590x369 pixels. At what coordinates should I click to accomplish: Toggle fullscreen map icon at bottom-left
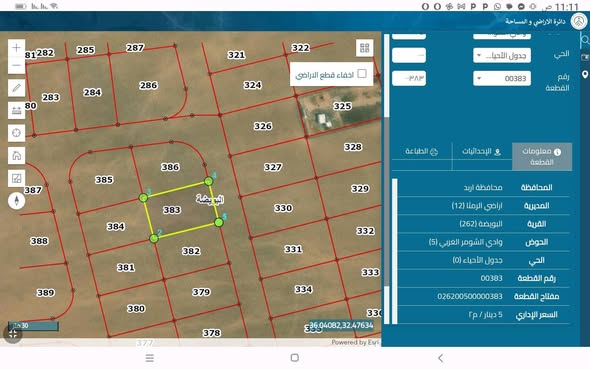(x=13, y=334)
